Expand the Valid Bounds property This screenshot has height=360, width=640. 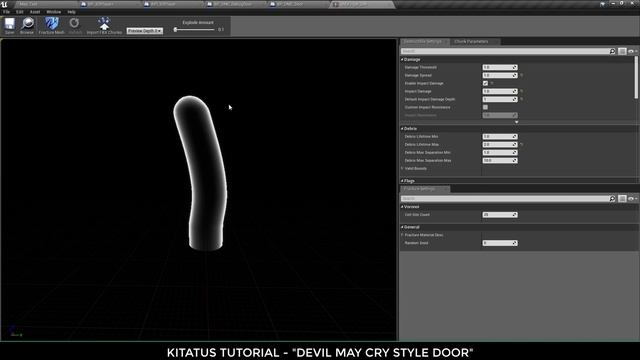pos(402,169)
